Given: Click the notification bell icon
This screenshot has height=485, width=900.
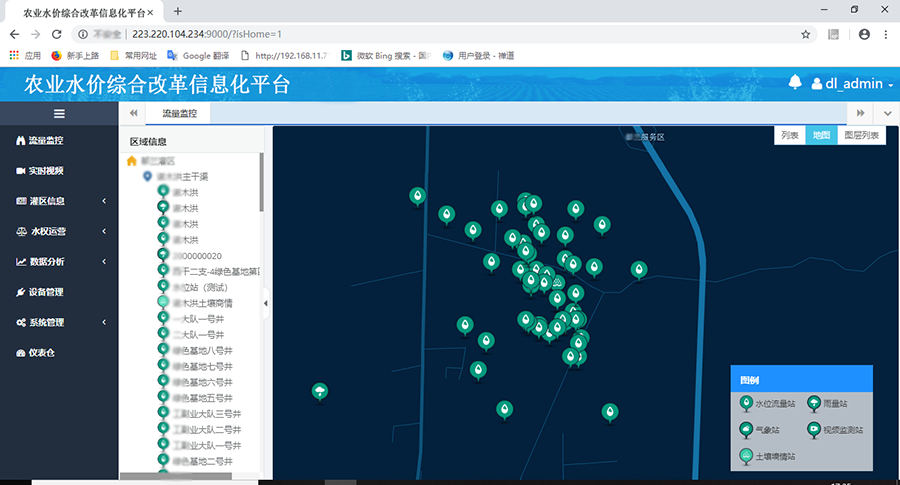Looking at the screenshot, I should [x=796, y=83].
